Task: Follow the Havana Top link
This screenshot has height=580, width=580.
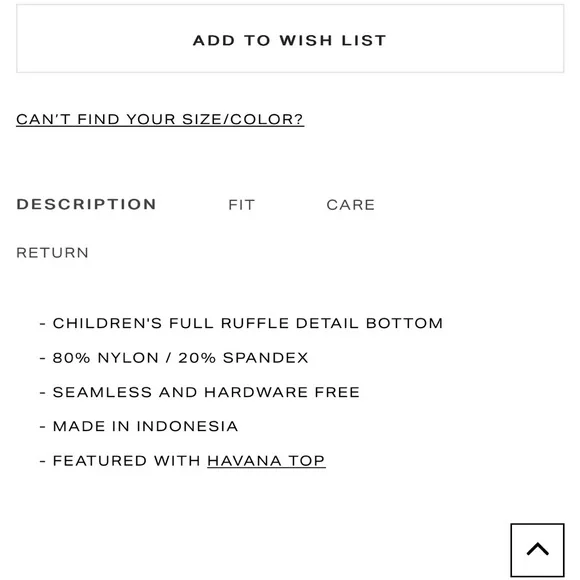Action: (266, 461)
